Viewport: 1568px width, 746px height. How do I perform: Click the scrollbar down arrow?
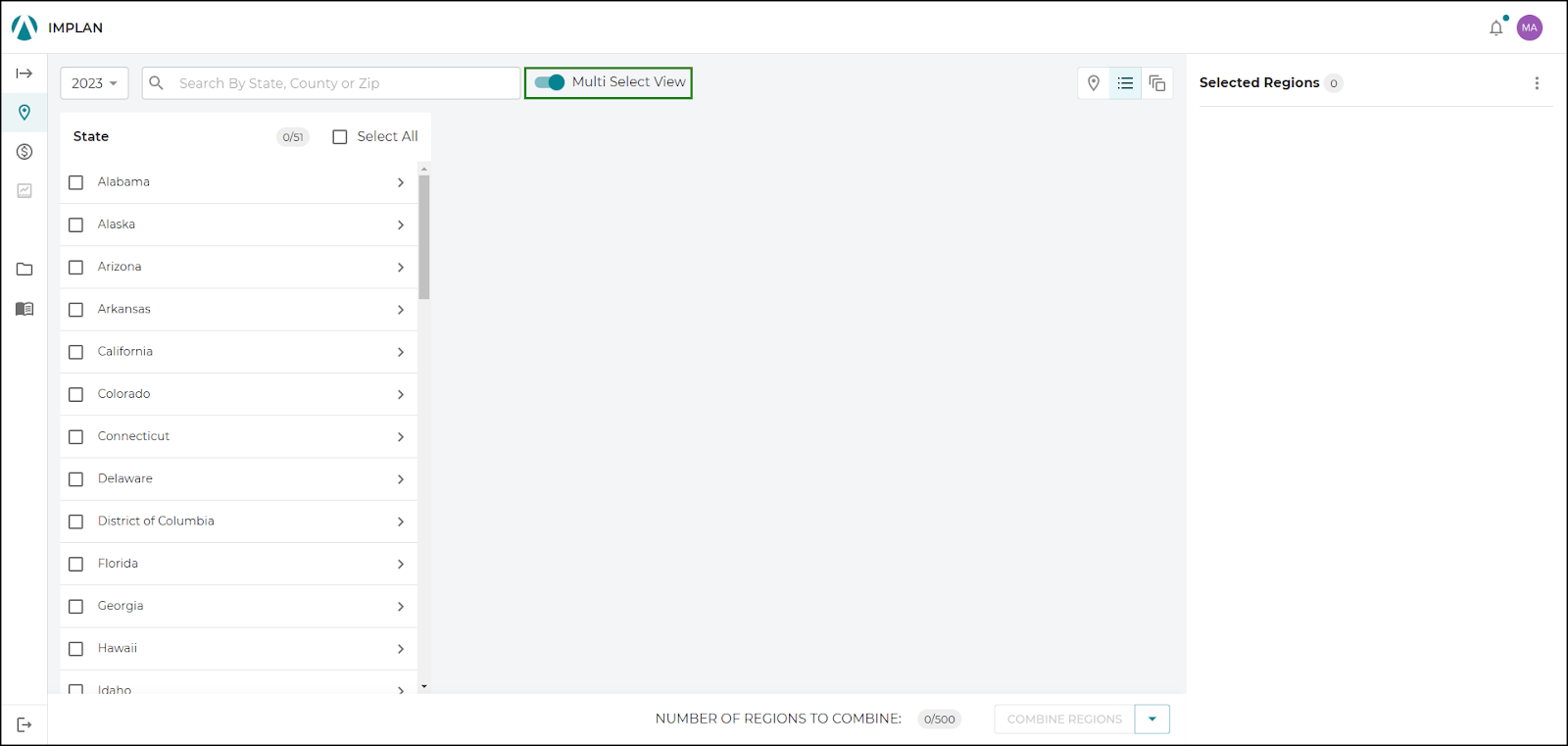[424, 686]
